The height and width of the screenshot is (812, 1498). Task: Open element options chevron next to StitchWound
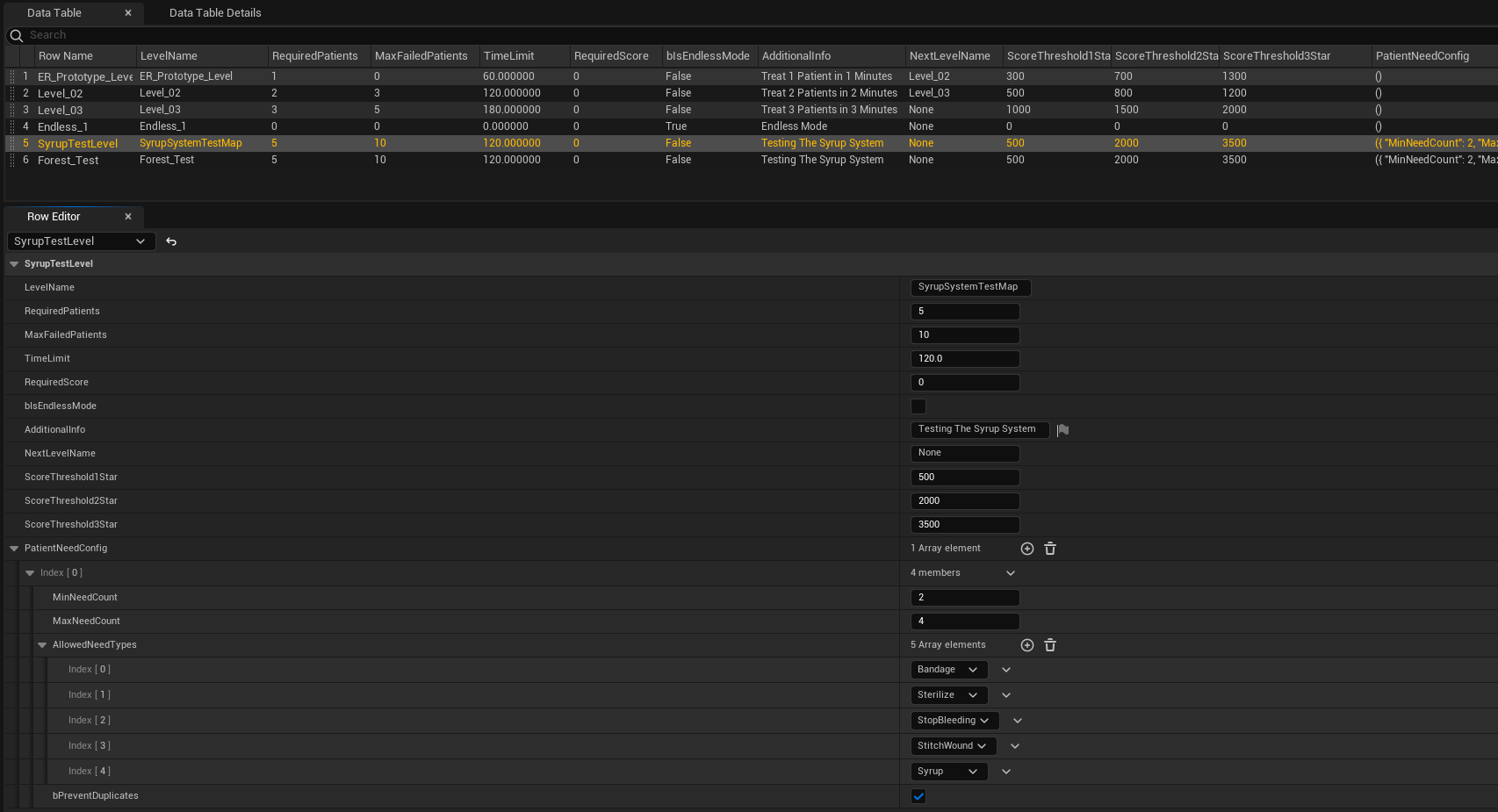1015,746
